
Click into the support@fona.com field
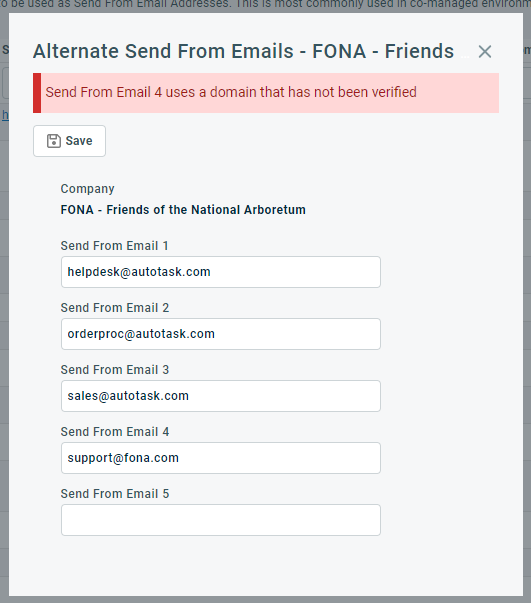coord(221,458)
